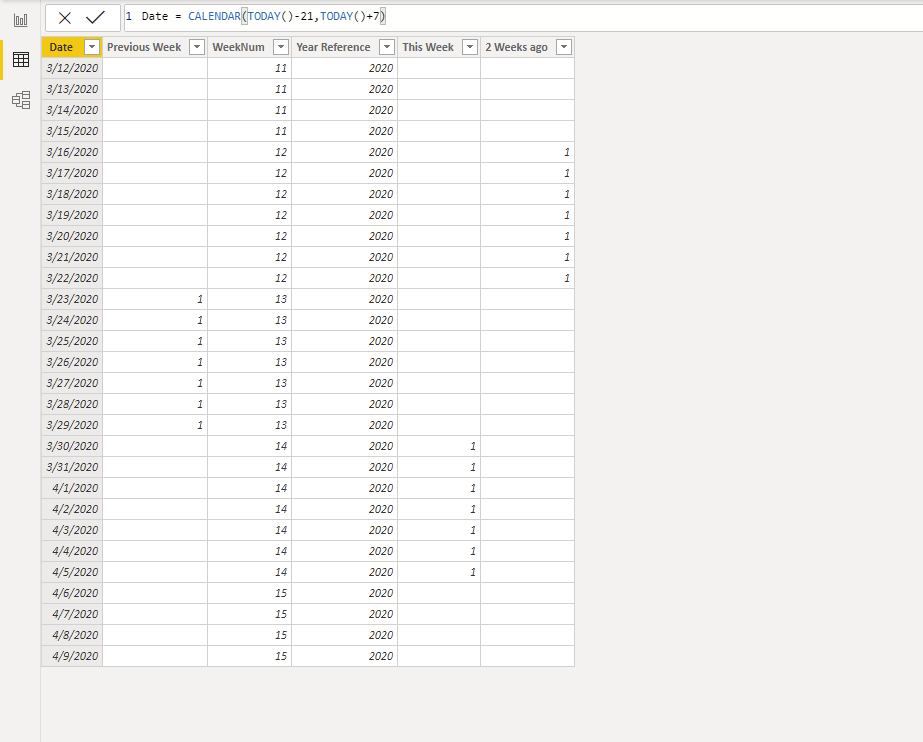This screenshot has width=923, height=742.
Task: Select the 3/25/2020 date cell
Action: (72, 341)
